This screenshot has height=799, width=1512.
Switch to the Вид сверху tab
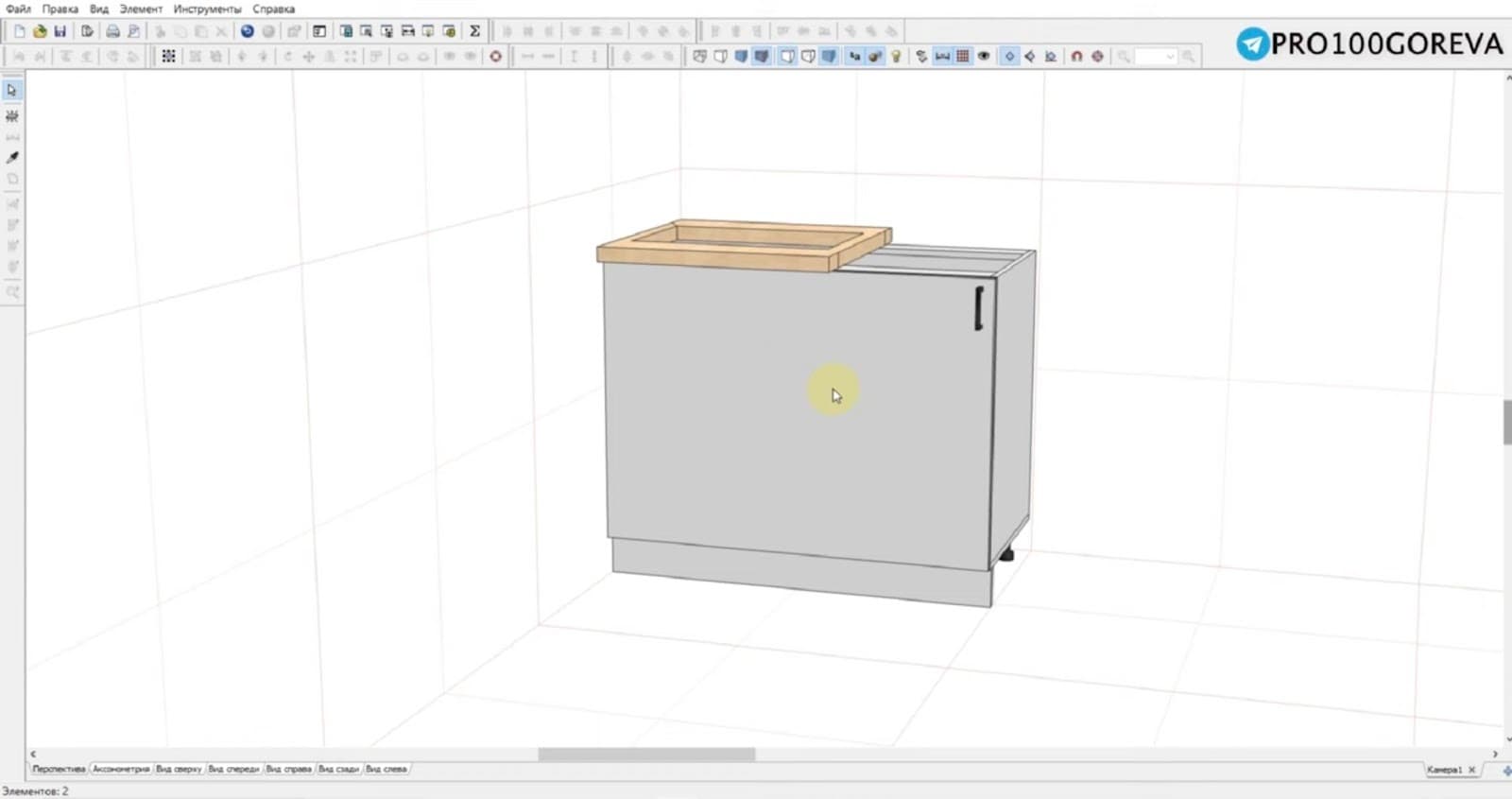point(179,769)
